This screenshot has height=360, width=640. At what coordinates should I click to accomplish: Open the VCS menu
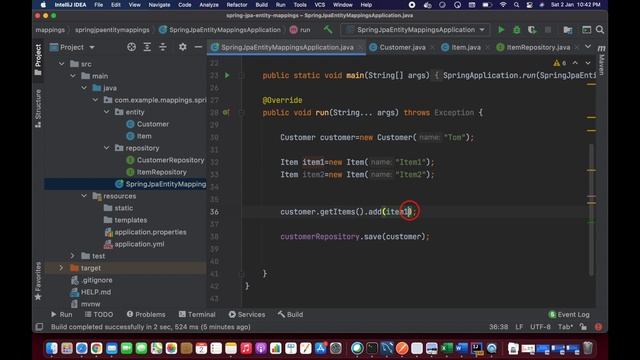pos(320,5)
